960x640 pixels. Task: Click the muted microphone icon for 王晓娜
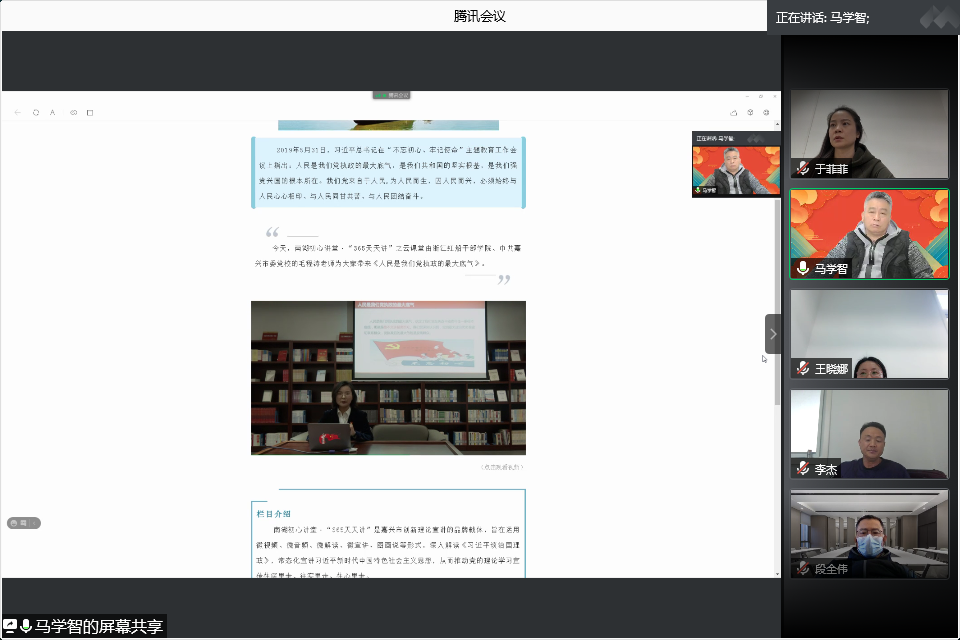point(802,368)
